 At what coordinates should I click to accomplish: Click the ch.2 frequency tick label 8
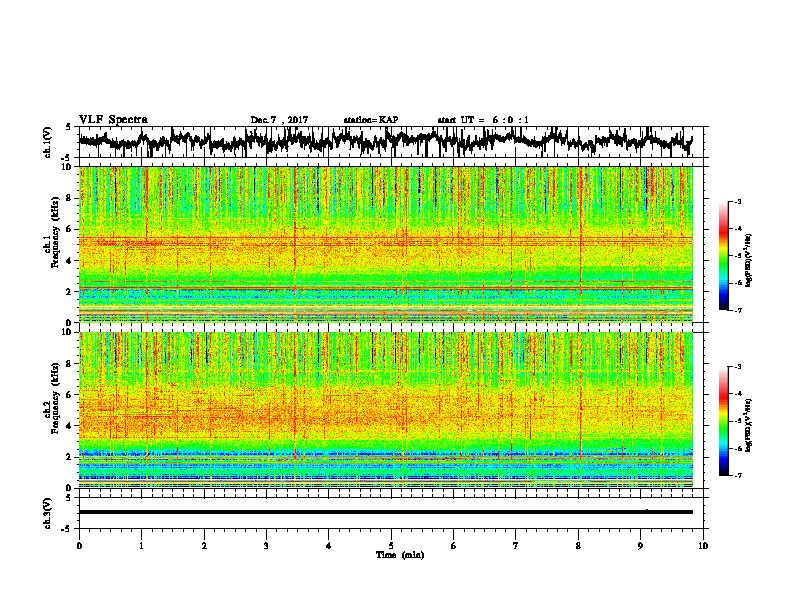(x=69, y=364)
